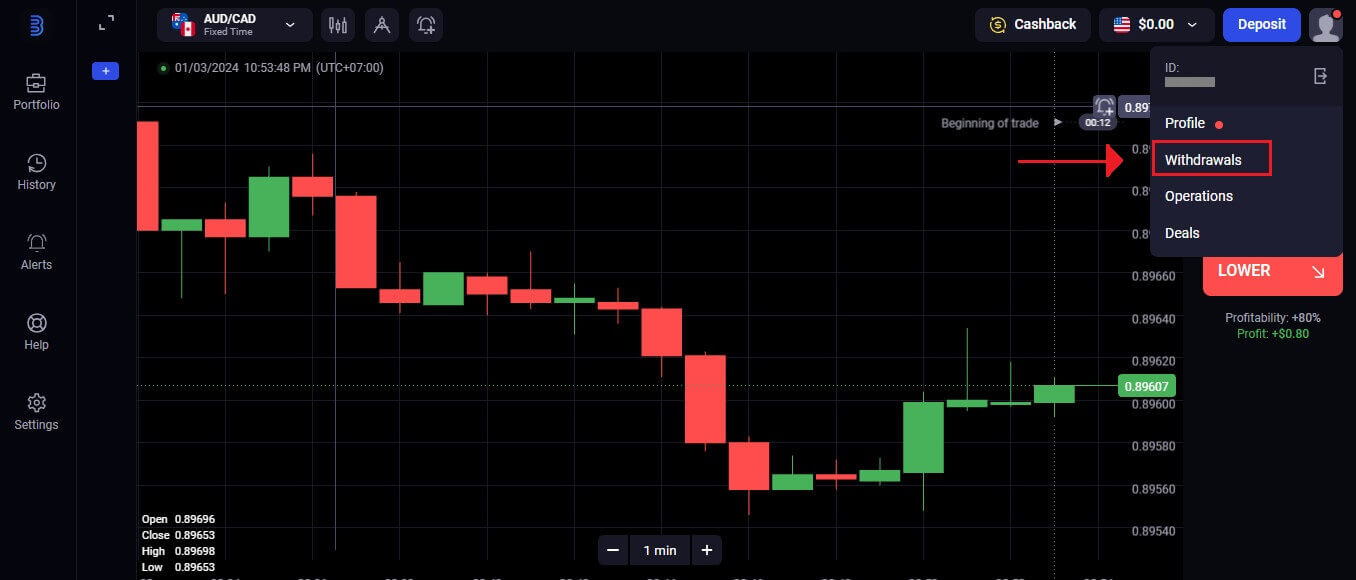Click the blue Deposit button
Screen dimensions: 1356x580
coord(1262,25)
